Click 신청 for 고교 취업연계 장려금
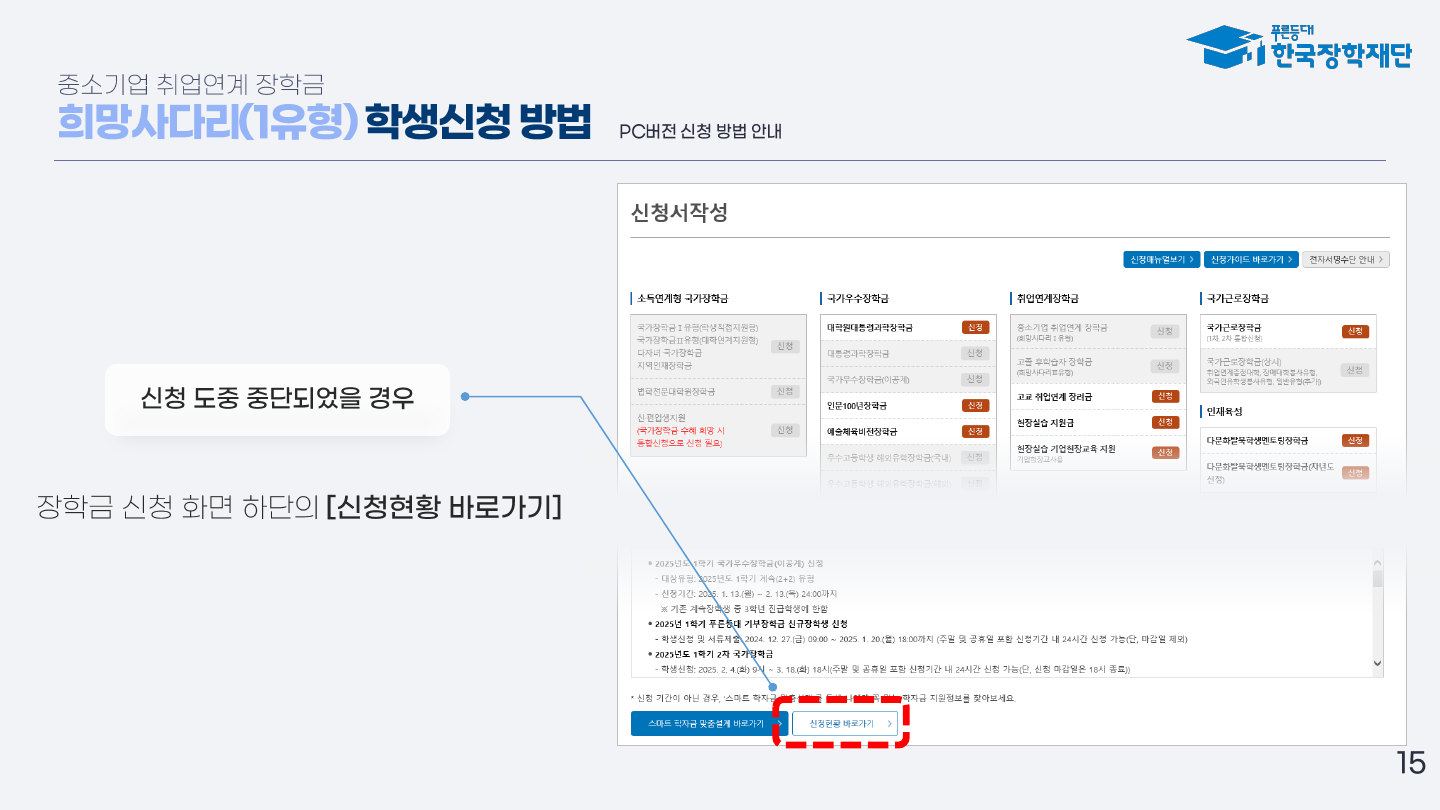The height and width of the screenshot is (810, 1440). [1165, 397]
